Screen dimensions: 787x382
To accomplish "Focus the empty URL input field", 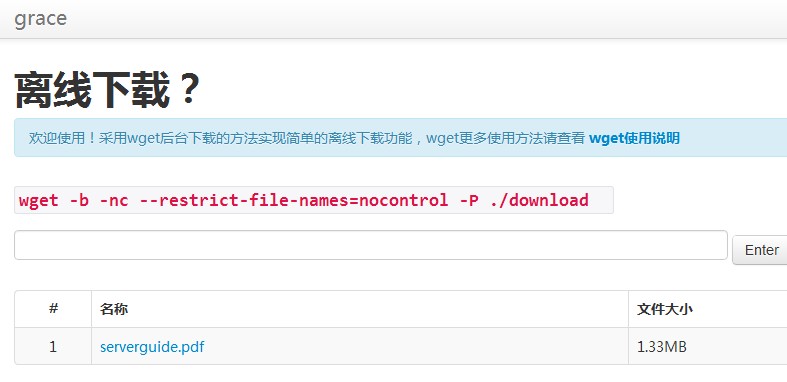I will (x=371, y=245).
